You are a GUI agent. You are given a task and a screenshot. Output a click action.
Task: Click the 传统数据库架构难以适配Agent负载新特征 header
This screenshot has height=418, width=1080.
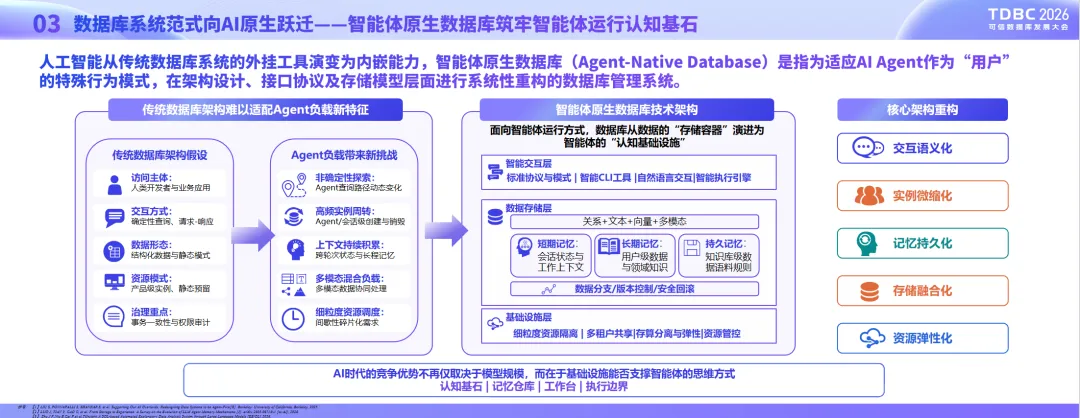[255, 109]
